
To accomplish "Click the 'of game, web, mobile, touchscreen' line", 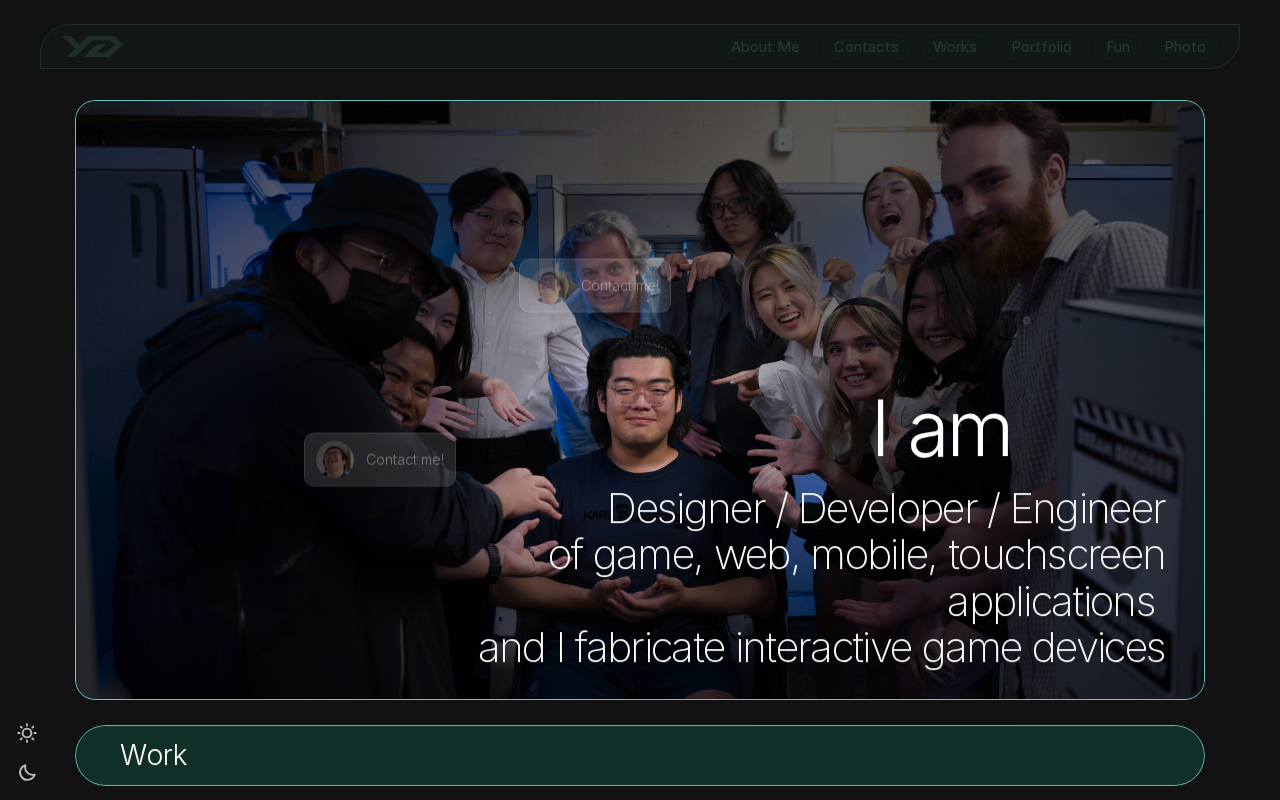I will (x=857, y=555).
